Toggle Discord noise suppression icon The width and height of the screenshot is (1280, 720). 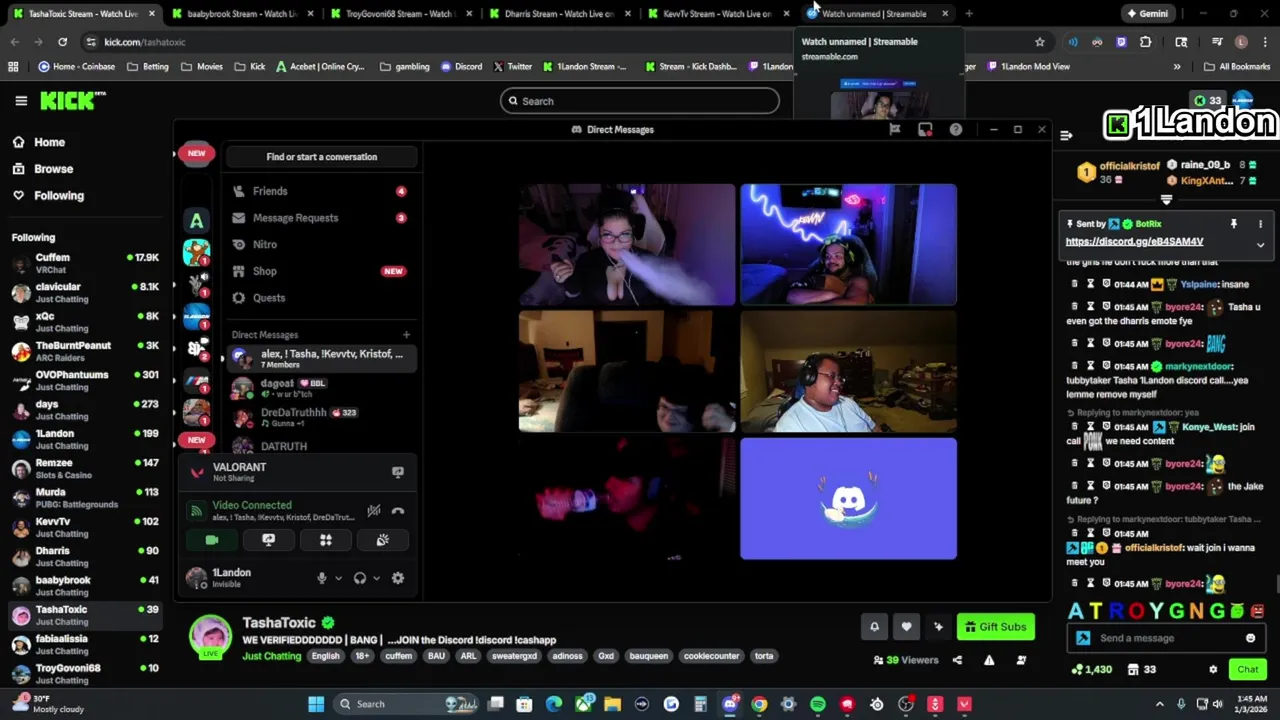tap(373, 511)
